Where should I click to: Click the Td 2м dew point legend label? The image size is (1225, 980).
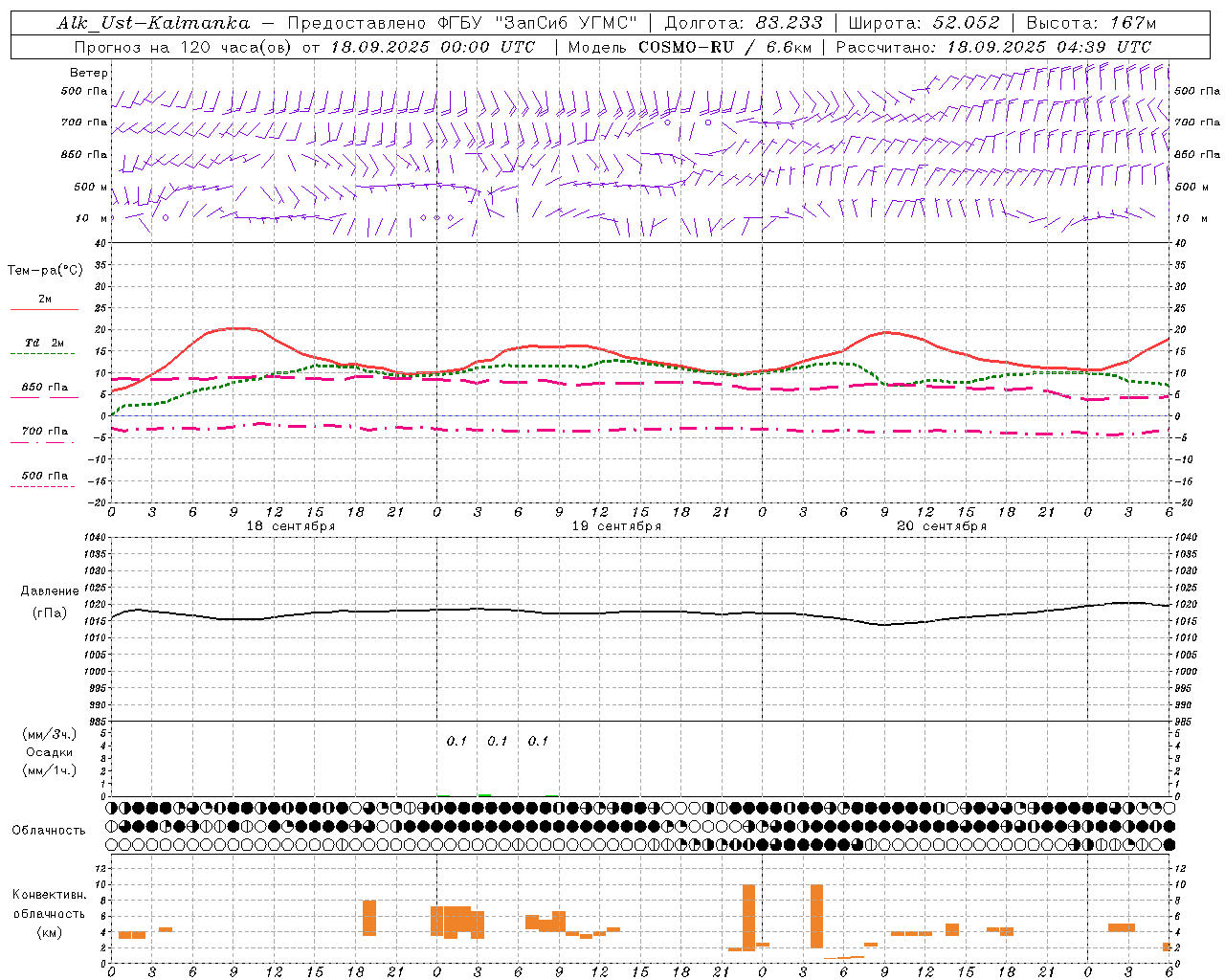[45, 343]
